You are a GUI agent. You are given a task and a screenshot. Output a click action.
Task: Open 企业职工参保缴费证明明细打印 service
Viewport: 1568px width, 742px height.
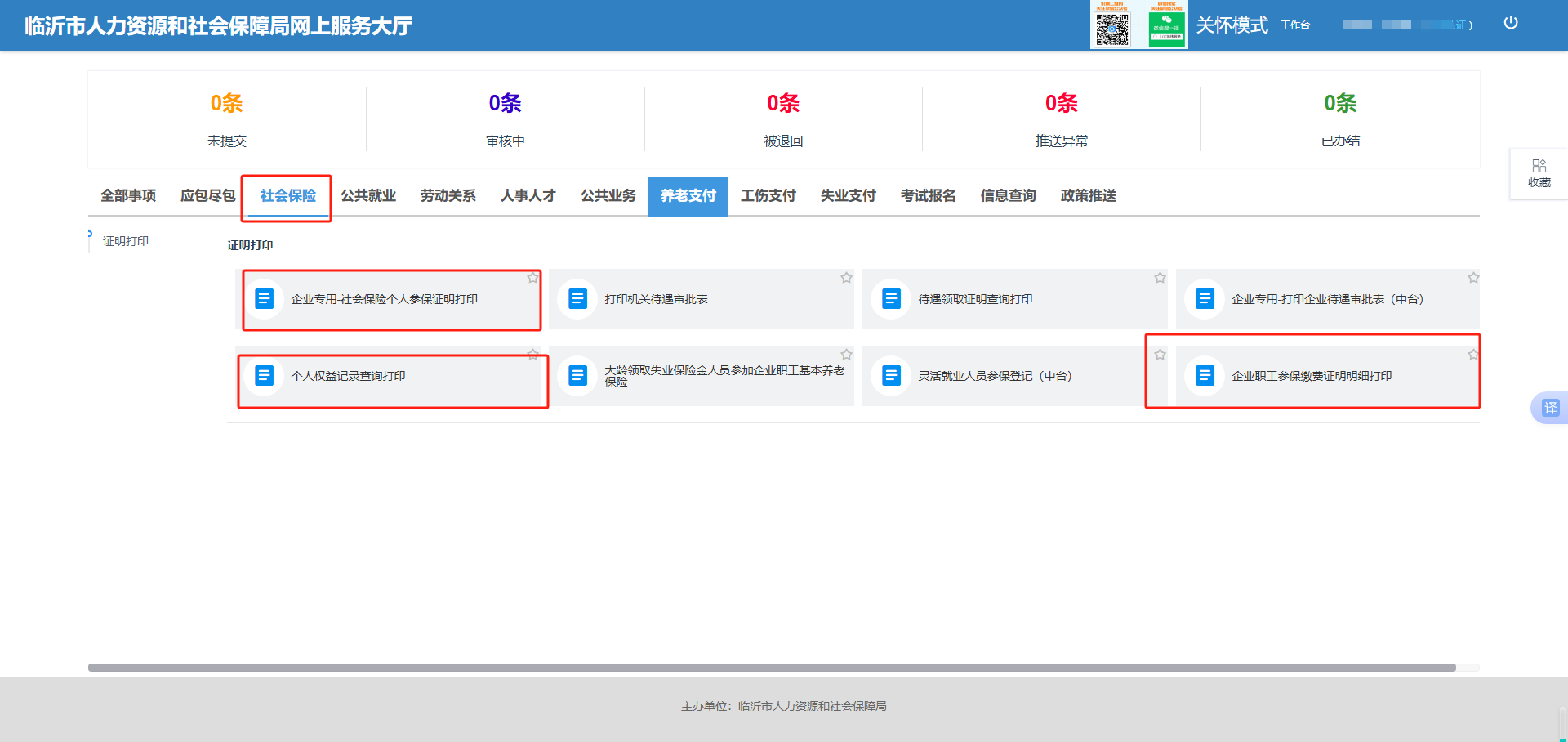[1312, 376]
